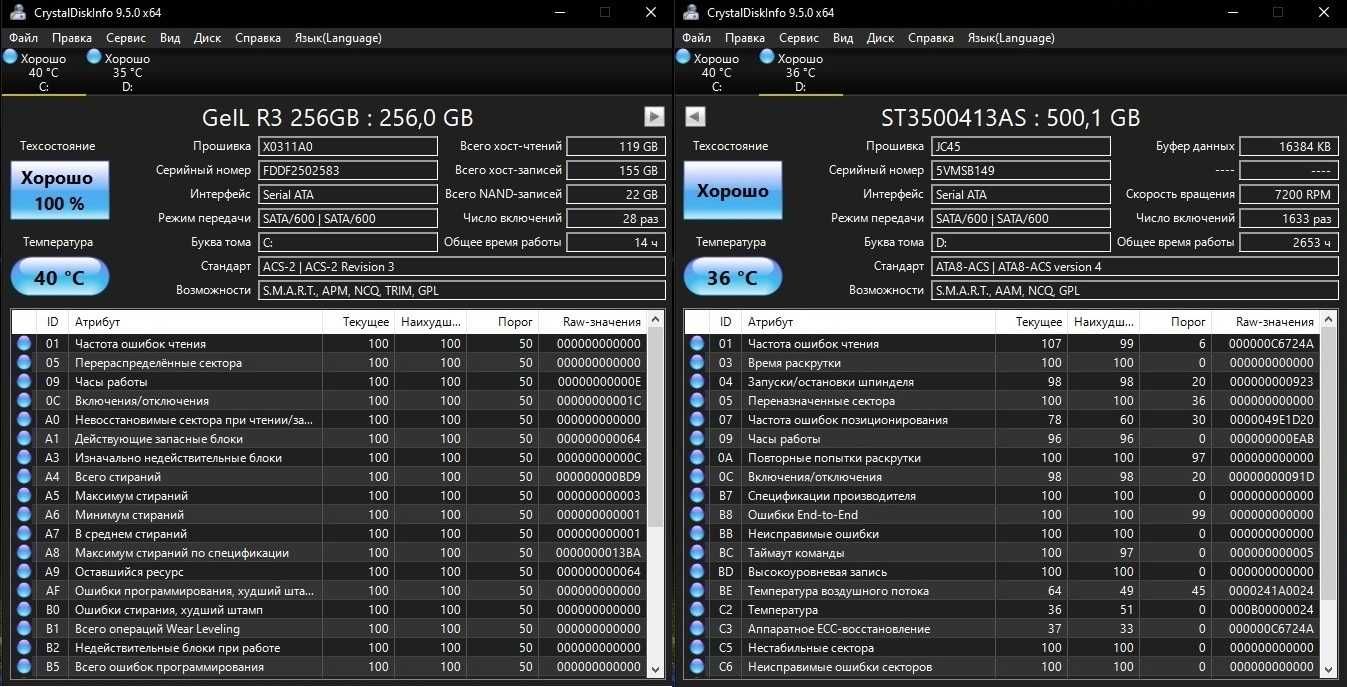The width and height of the screenshot is (1347, 687).
Task: Click status dot of Изначально недействительные блоки row
Action: [x=24, y=458]
